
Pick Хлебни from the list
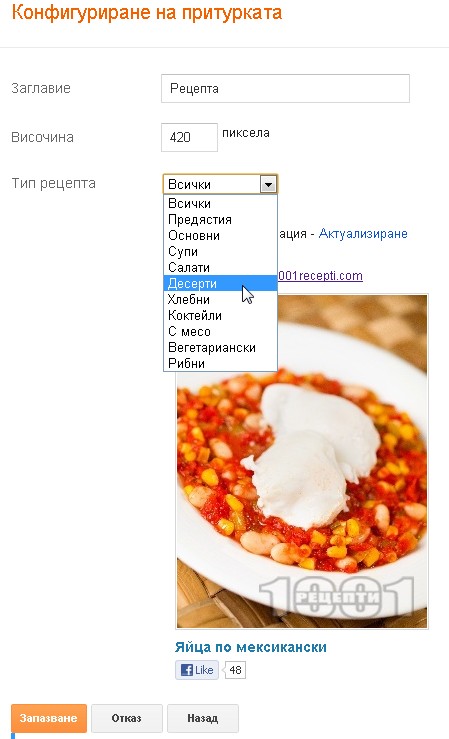click(x=220, y=300)
